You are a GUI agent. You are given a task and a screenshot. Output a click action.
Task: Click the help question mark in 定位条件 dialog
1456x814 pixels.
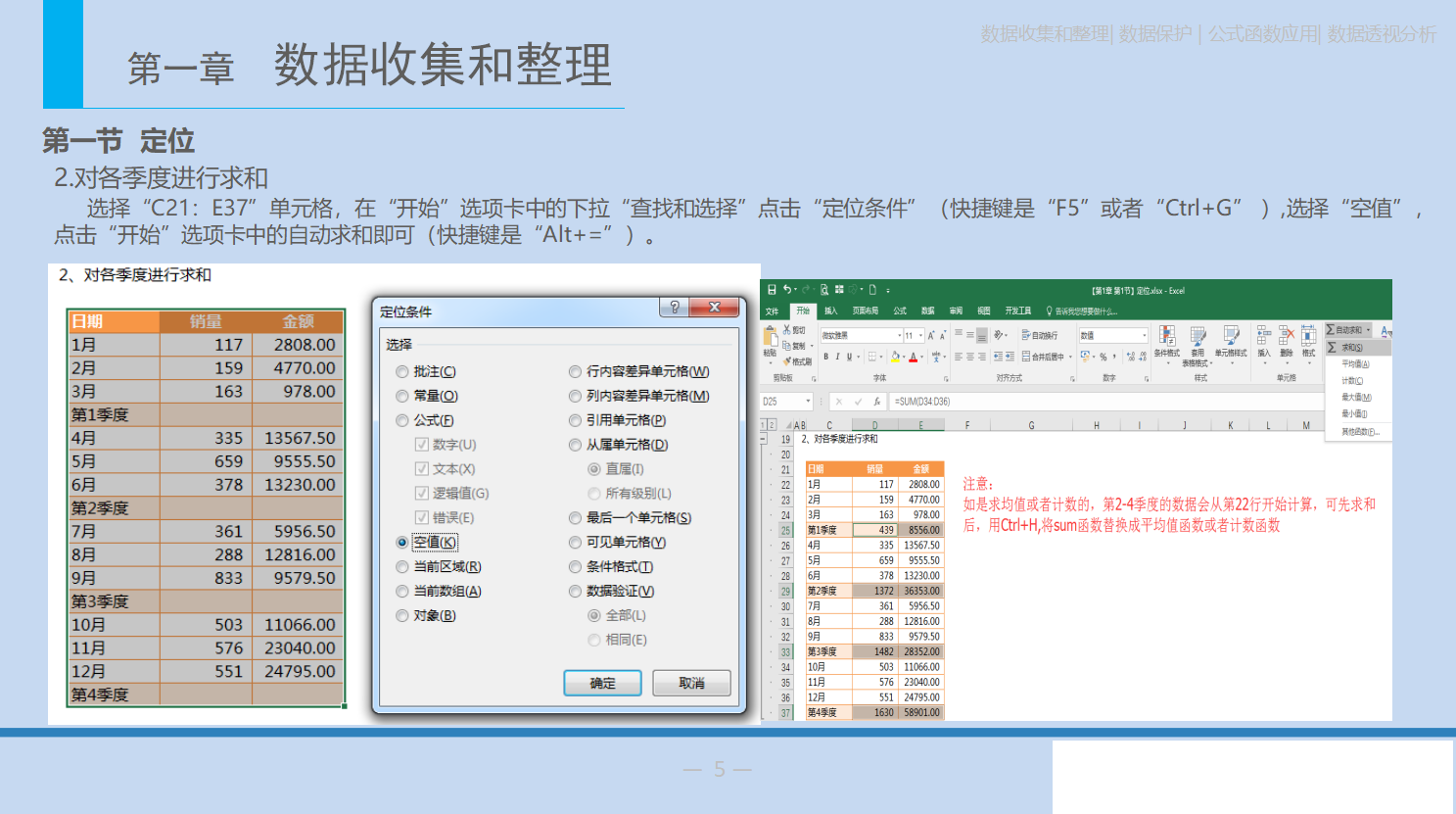(x=674, y=307)
